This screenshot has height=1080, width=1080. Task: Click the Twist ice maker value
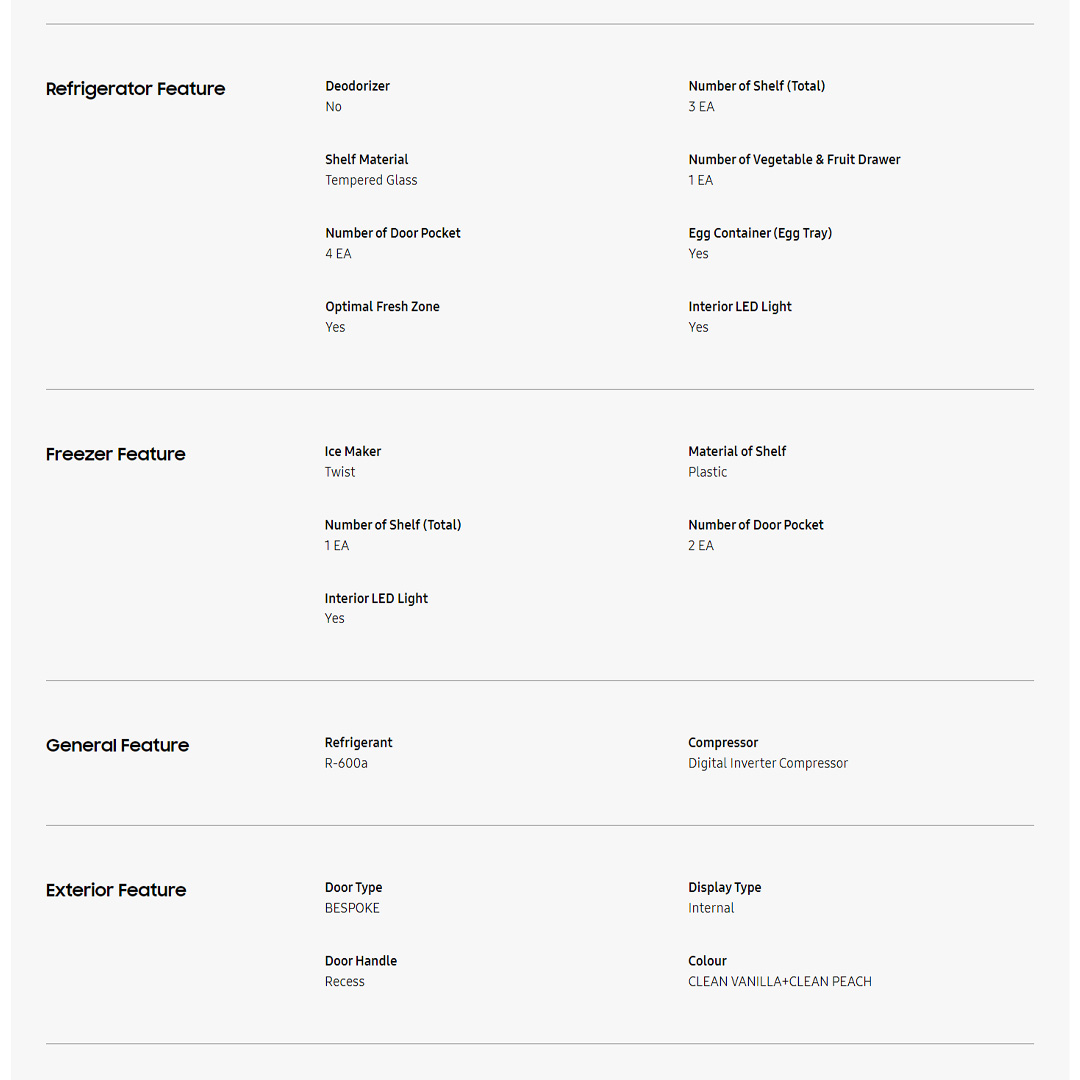pos(339,472)
